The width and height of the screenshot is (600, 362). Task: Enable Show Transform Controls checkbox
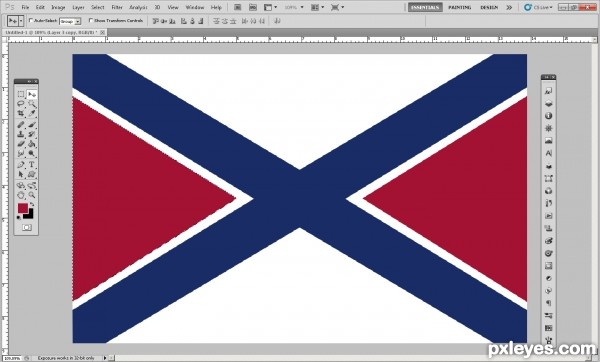91,20
